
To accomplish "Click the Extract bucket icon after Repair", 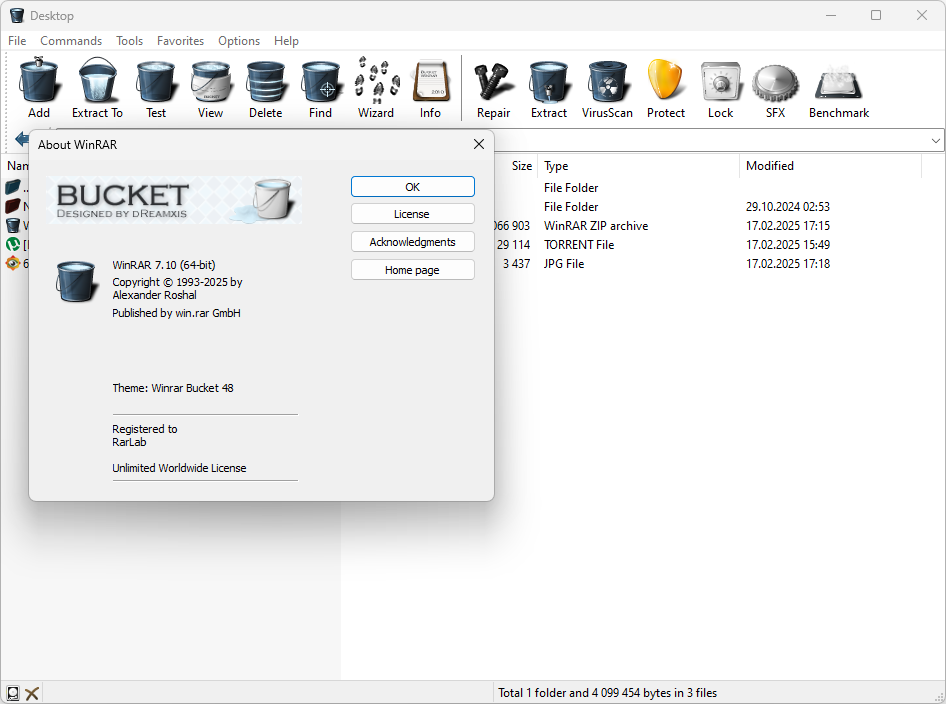I will pyautogui.click(x=548, y=88).
